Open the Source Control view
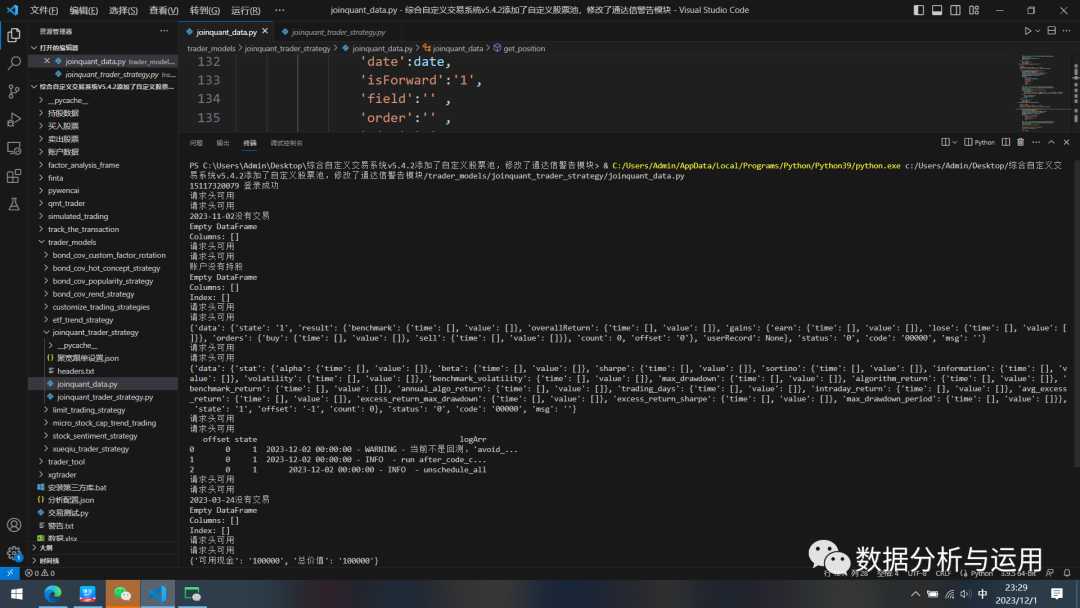Image resolution: width=1080 pixels, height=608 pixels. pyautogui.click(x=14, y=91)
